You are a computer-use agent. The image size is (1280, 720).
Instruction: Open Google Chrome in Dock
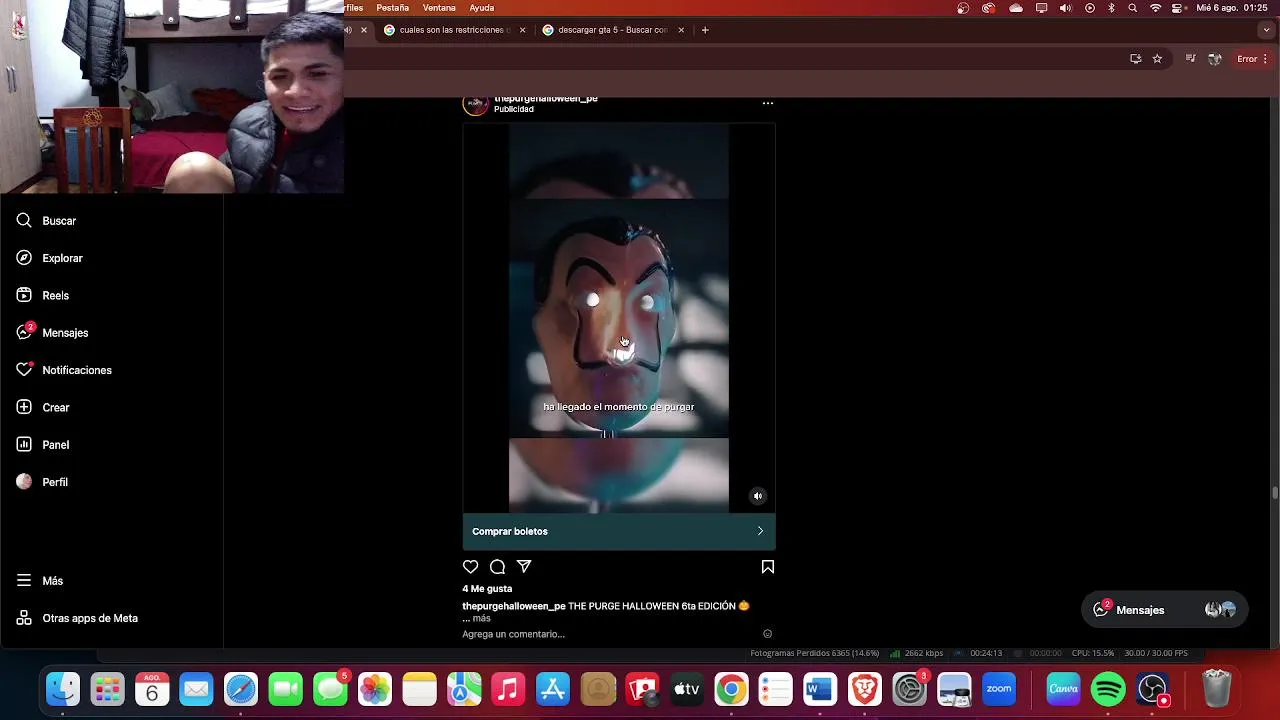click(x=731, y=689)
